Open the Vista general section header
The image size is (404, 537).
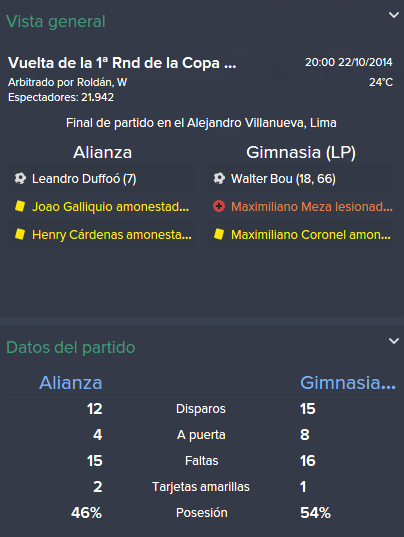tap(56, 21)
